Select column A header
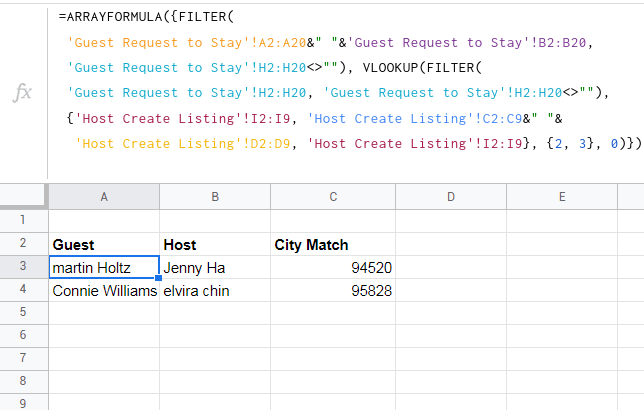The height and width of the screenshot is (410, 644). pyautogui.click(x=104, y=197)
